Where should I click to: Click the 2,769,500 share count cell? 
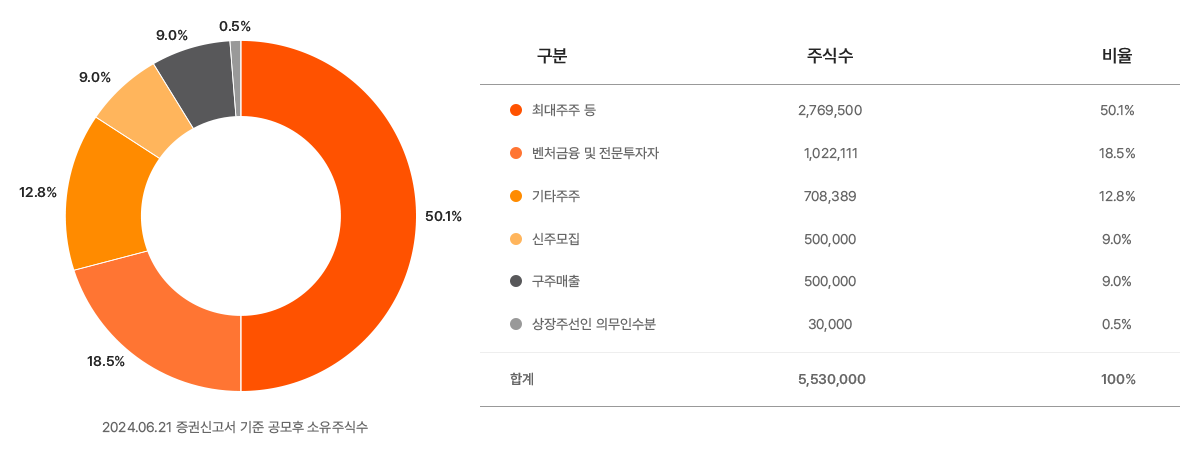[x=830, y=110]
